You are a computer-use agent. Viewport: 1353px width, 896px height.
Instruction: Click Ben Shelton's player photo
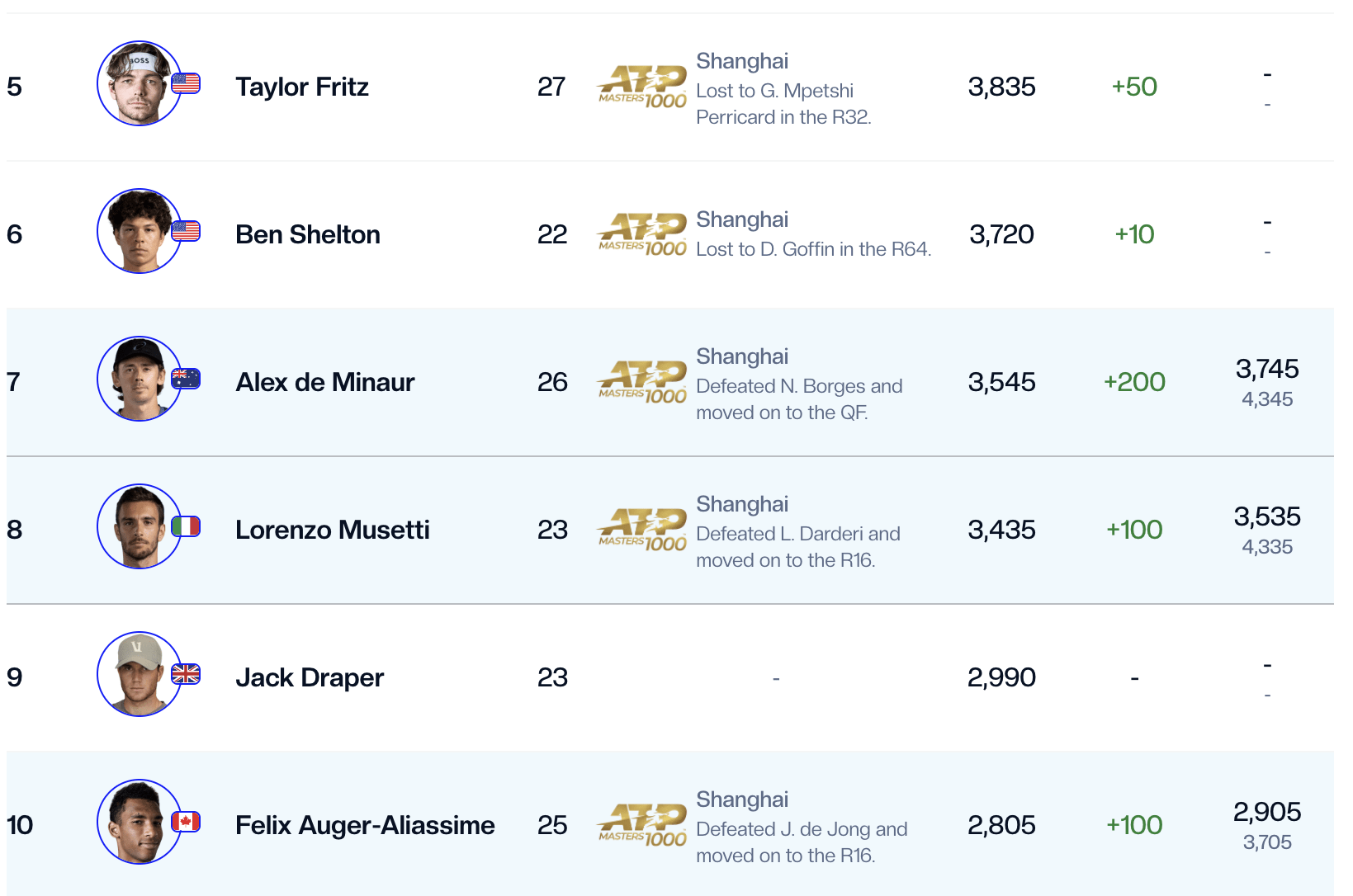(139, 232)
